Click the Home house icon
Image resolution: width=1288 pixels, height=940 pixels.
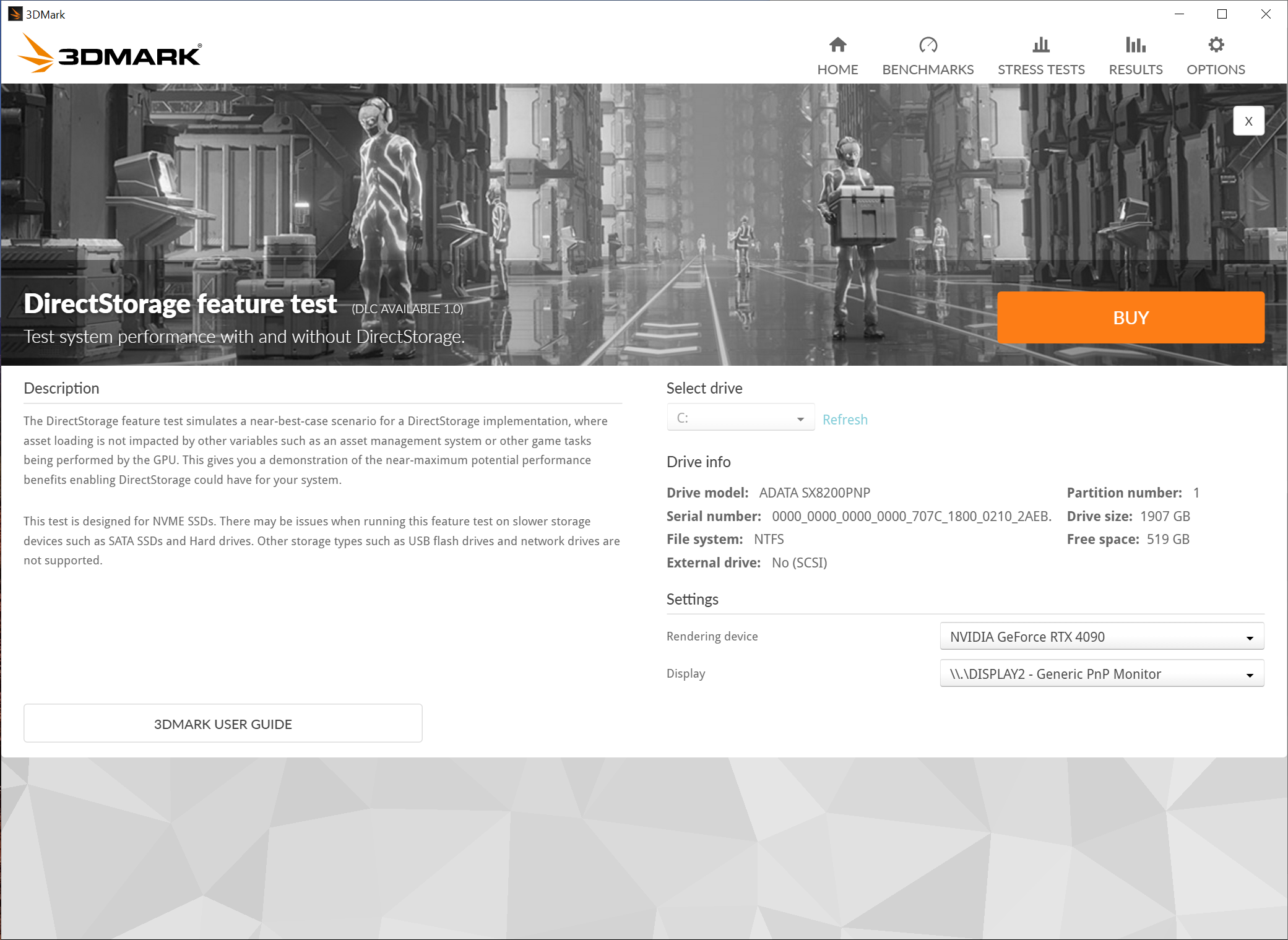coord(837,45)
